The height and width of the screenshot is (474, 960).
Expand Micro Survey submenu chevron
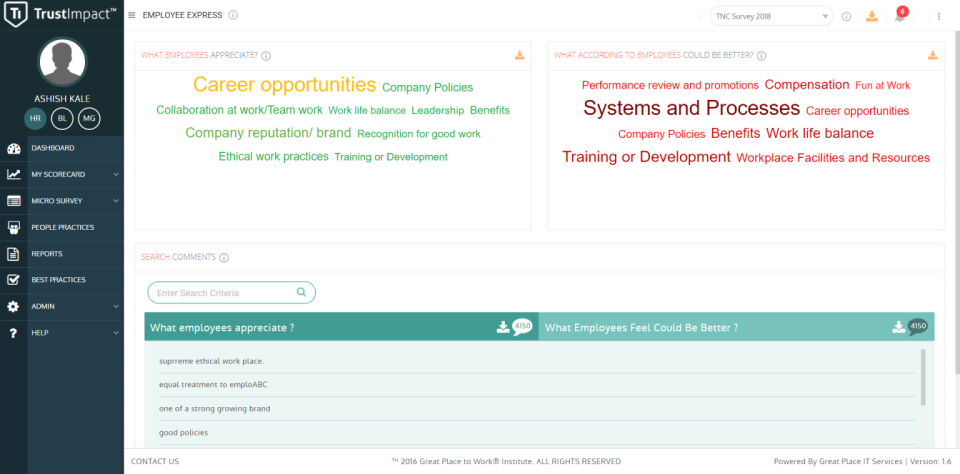(116, 201)
